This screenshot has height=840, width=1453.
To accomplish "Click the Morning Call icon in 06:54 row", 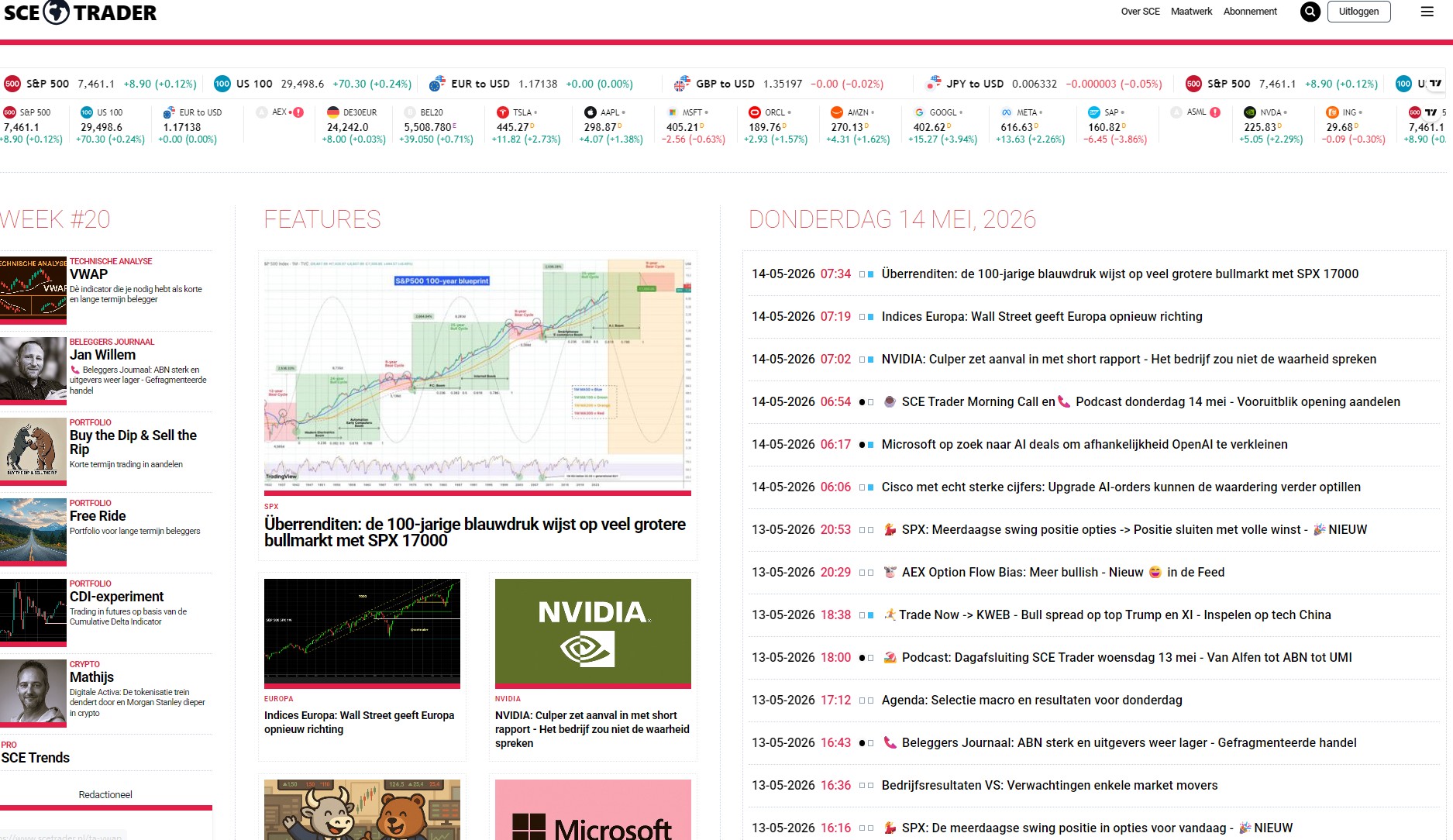I will coord(890,401).
